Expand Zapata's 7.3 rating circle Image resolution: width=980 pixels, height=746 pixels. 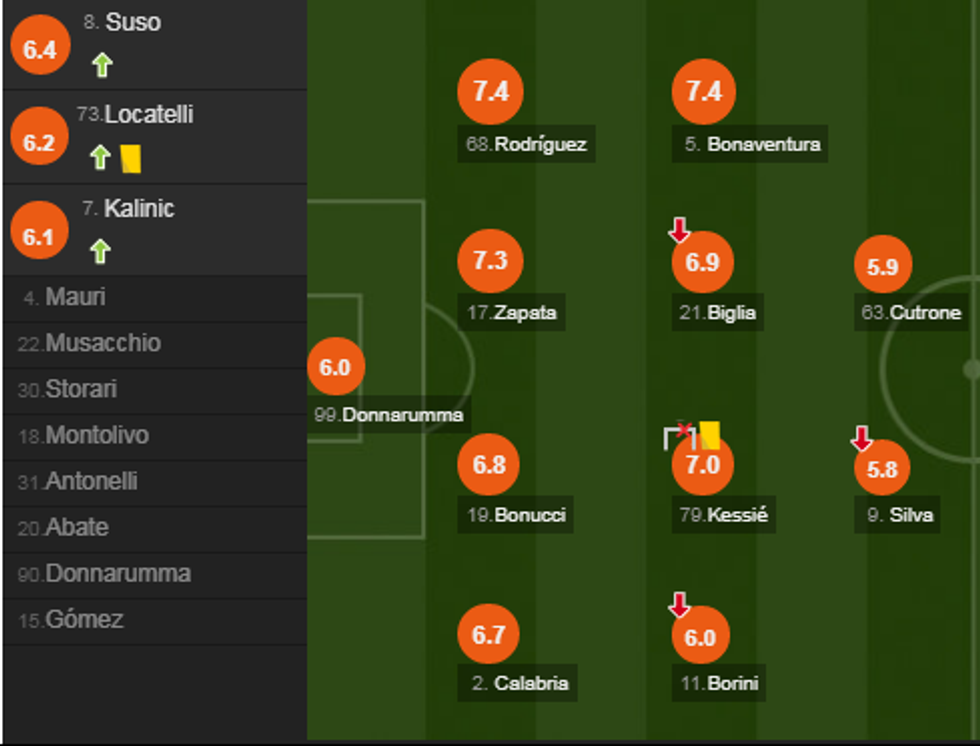489,260
